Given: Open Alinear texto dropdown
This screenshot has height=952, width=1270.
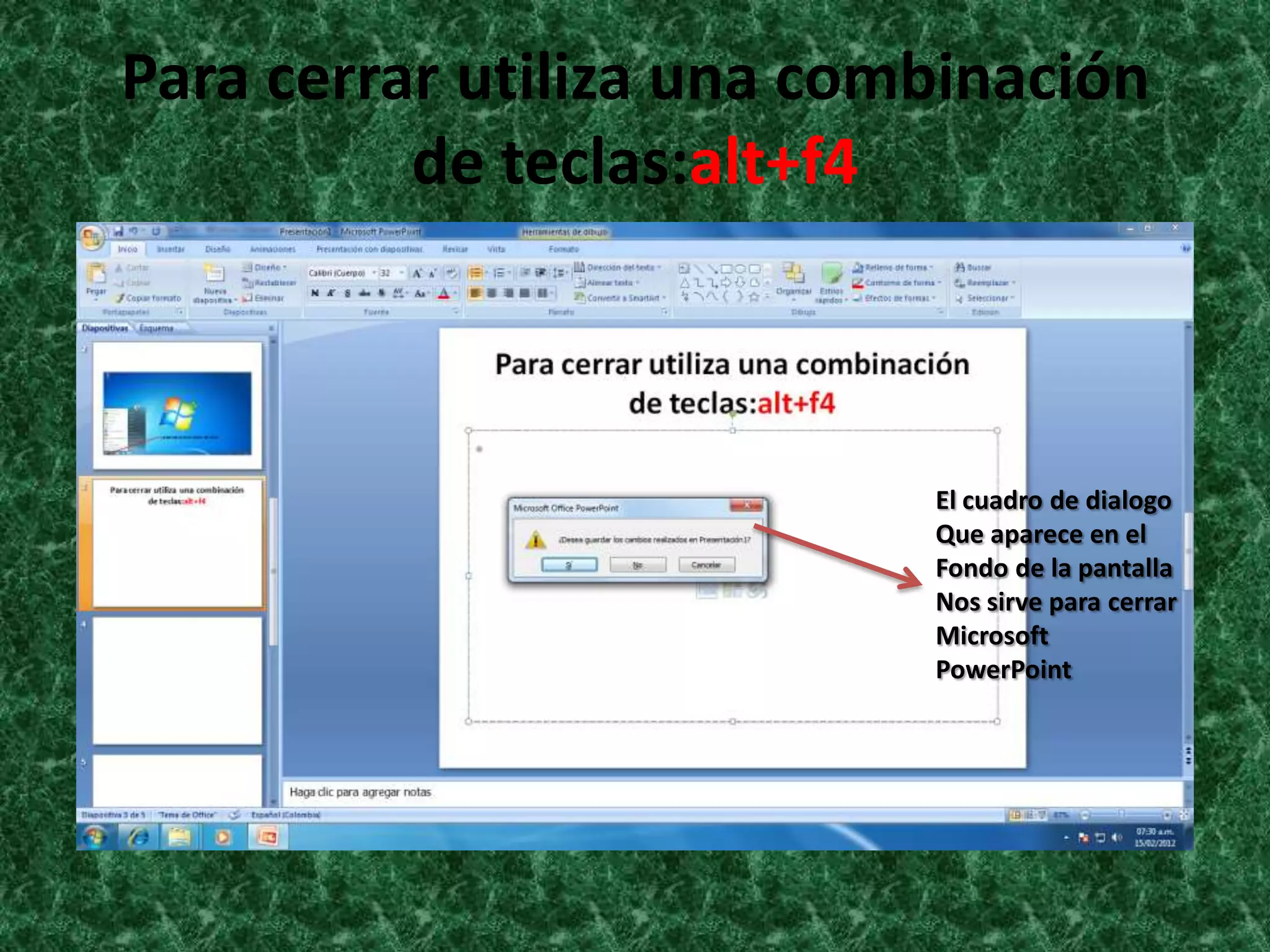Looking at the screenshot, I should point(607,283).
